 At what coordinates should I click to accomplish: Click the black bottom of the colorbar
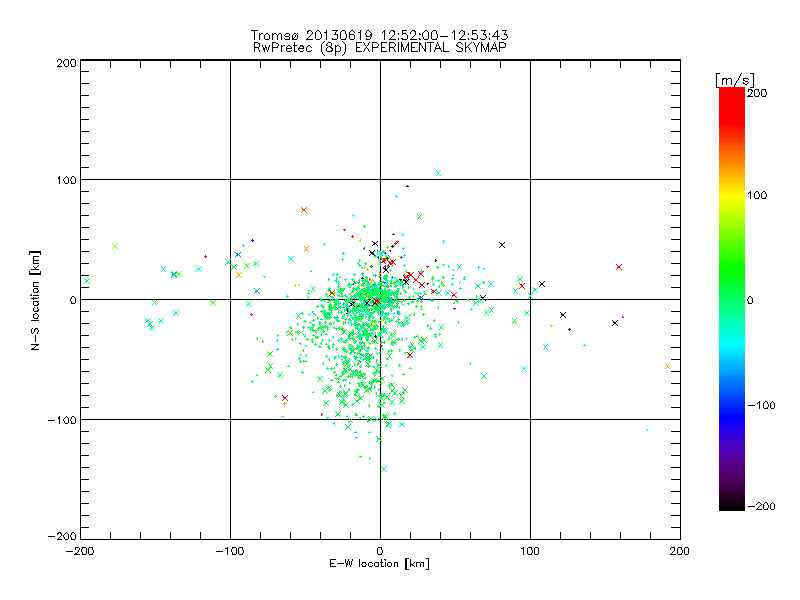tap(731, 503)
